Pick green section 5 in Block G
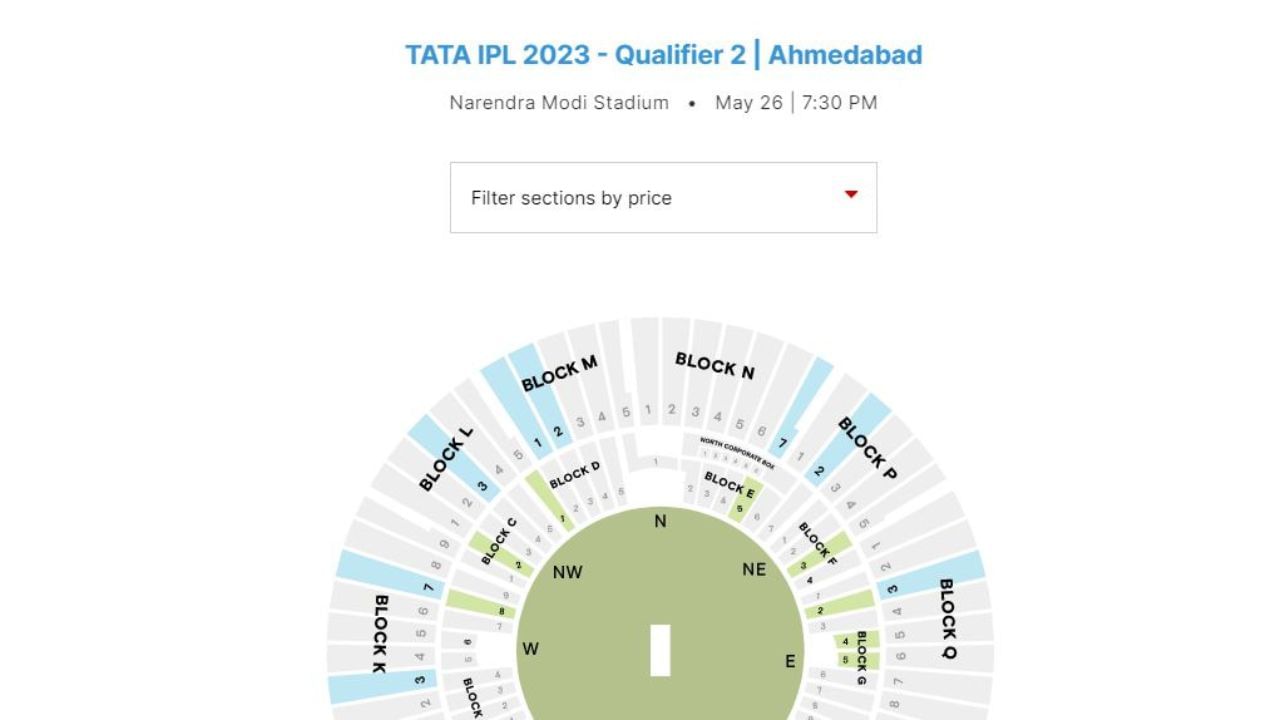The image size is (1280, 720). 846,660
